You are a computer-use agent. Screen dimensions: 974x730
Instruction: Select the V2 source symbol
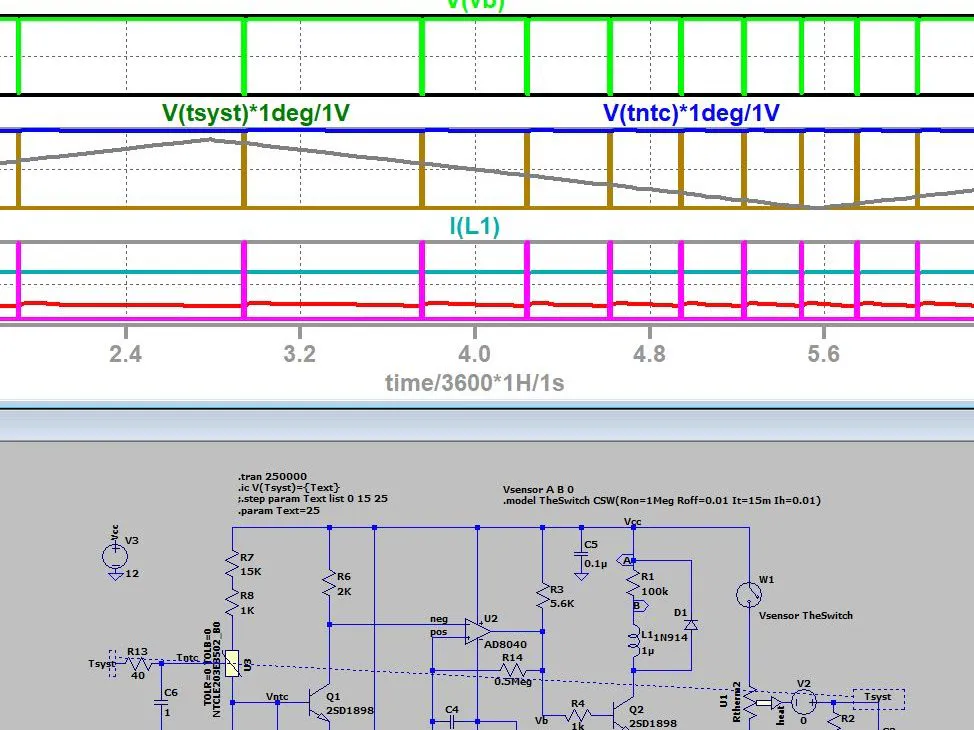[x=803, y=702]
